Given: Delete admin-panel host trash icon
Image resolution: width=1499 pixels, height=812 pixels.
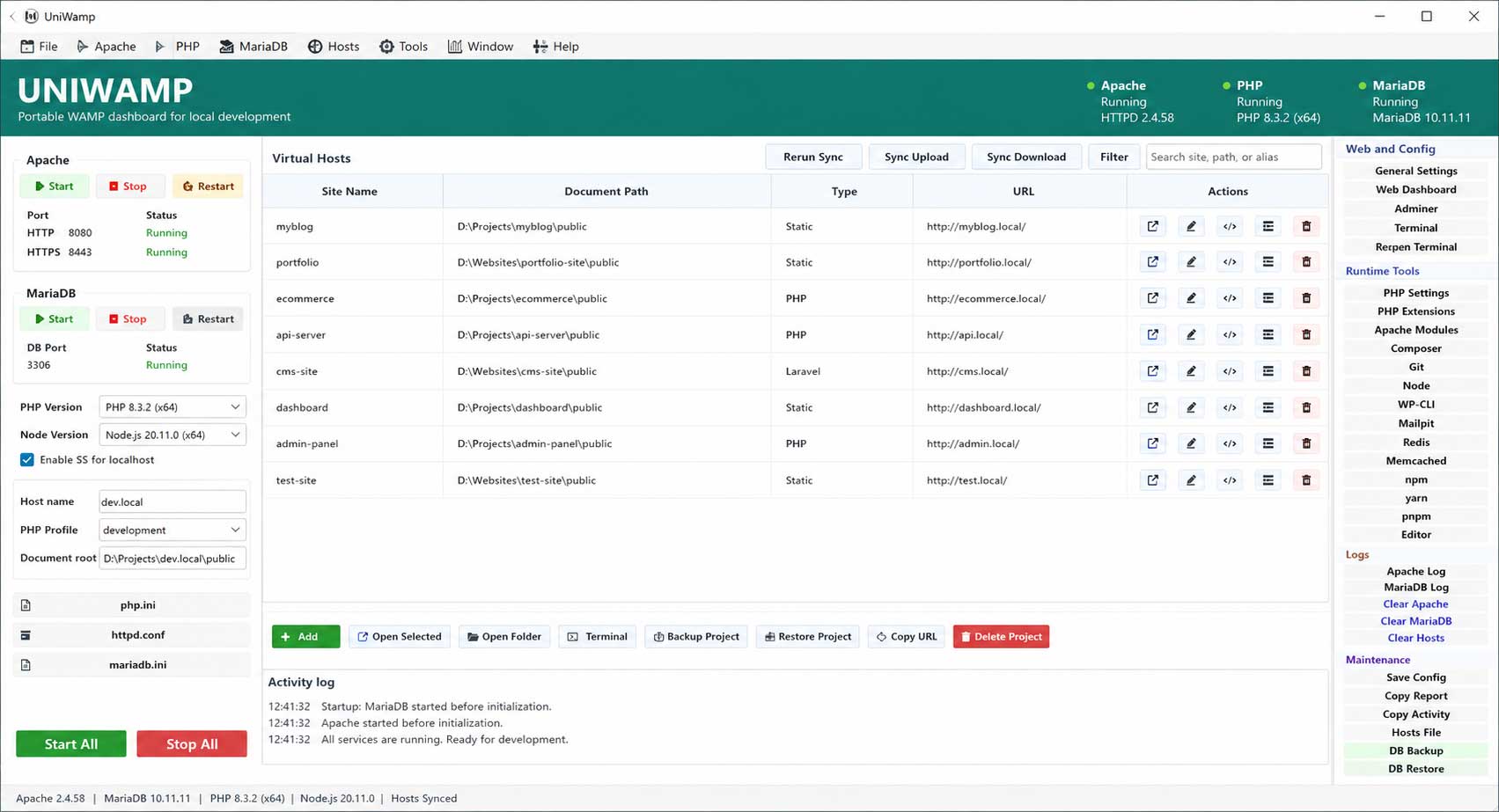Looking at the screenshot, I should (x=1306, y=443).
